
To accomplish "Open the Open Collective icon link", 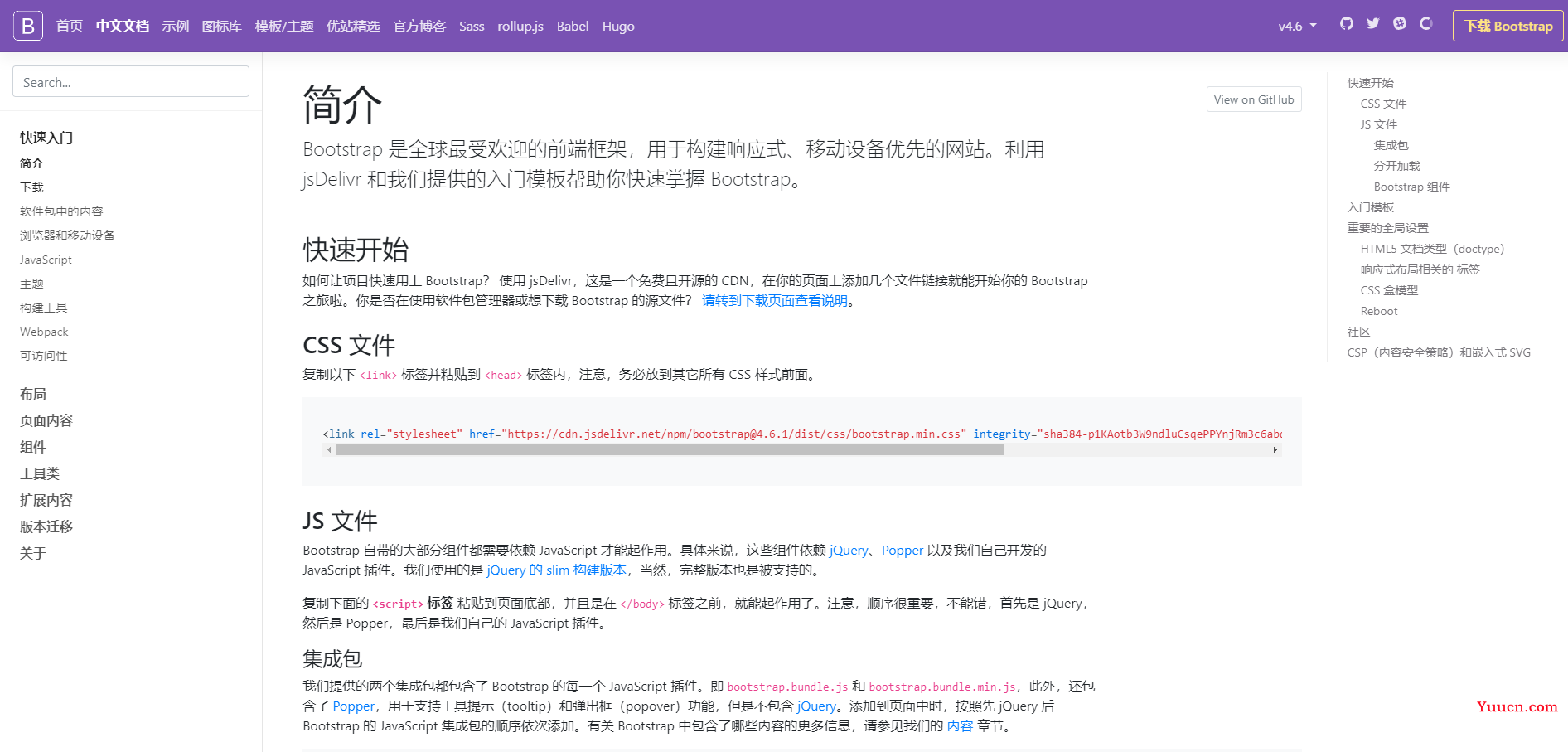I will click(x=1426, y=23).
